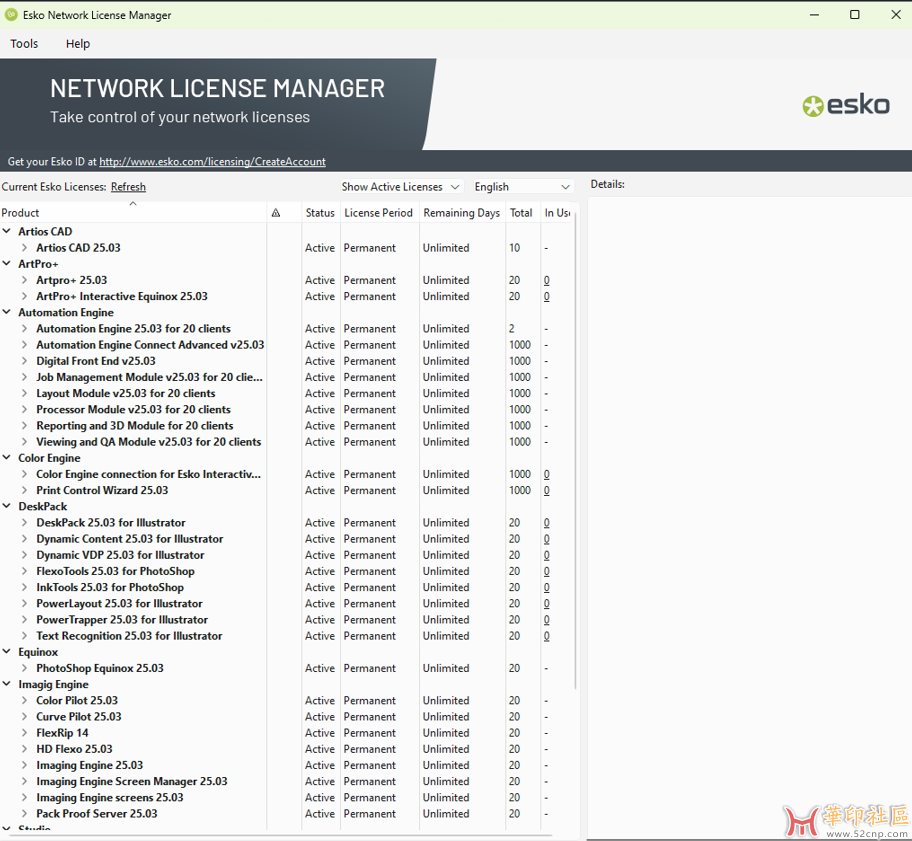912x841 pixels.
Task: Select PowerLayout 25.03 for Illustrator
Action: click(119, 604)
